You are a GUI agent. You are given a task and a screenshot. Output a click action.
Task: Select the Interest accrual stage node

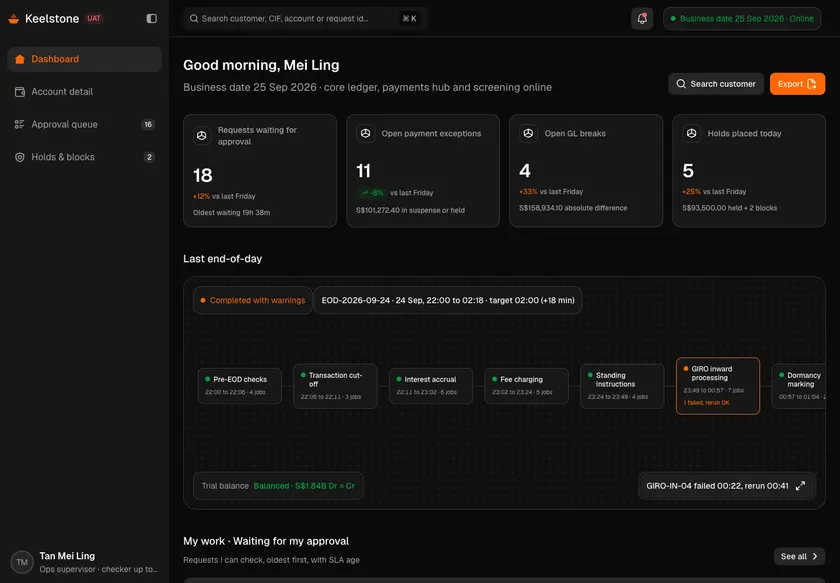(x=431, y=386)
